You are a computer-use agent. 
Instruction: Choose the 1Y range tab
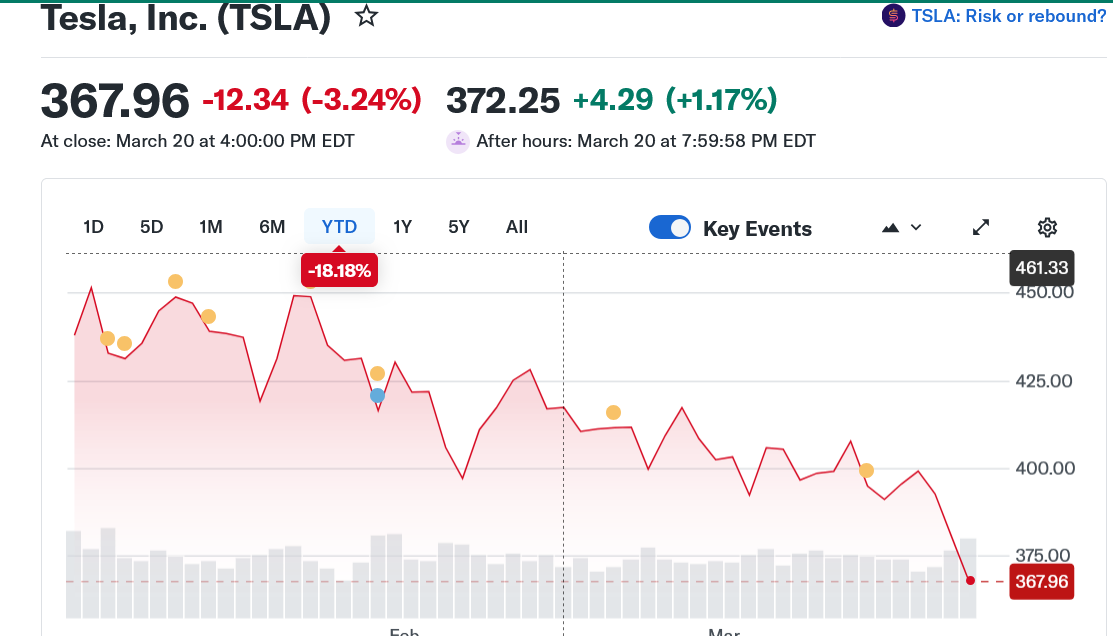click(x=402, y=227)
